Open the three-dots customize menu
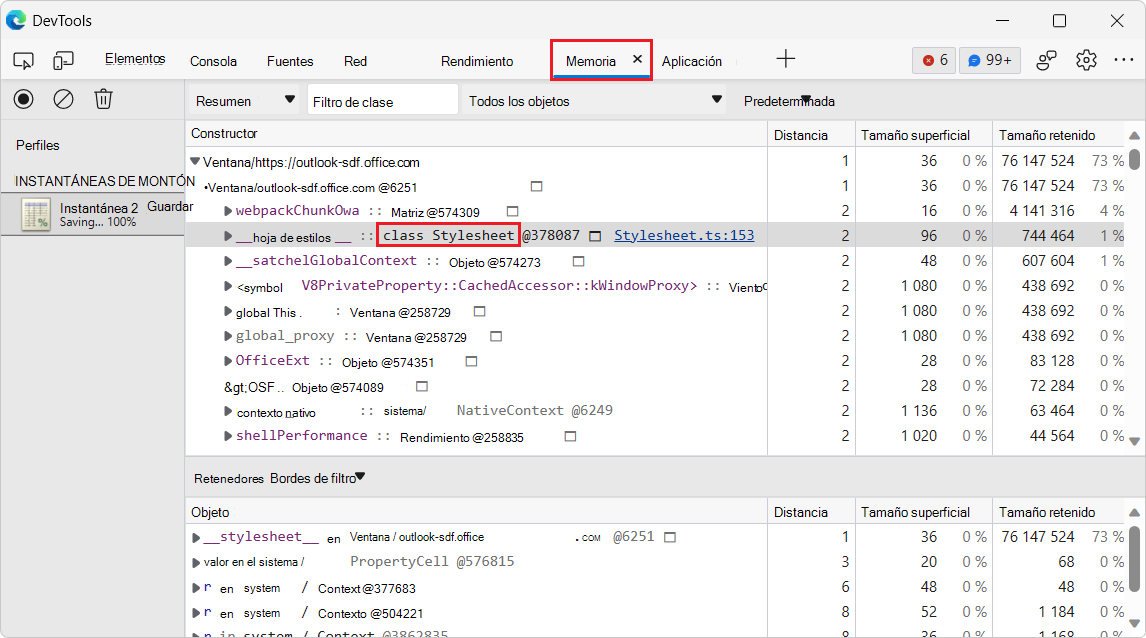The height and width of the screenshot is (638, 1146). (1123, 60)
